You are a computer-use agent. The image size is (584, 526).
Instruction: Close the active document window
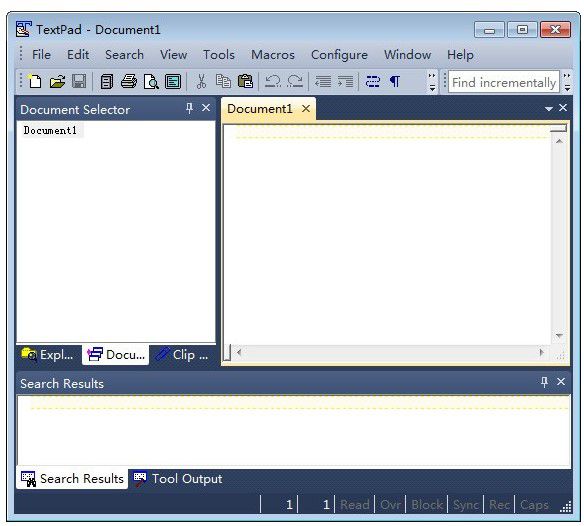click(563, 108)
